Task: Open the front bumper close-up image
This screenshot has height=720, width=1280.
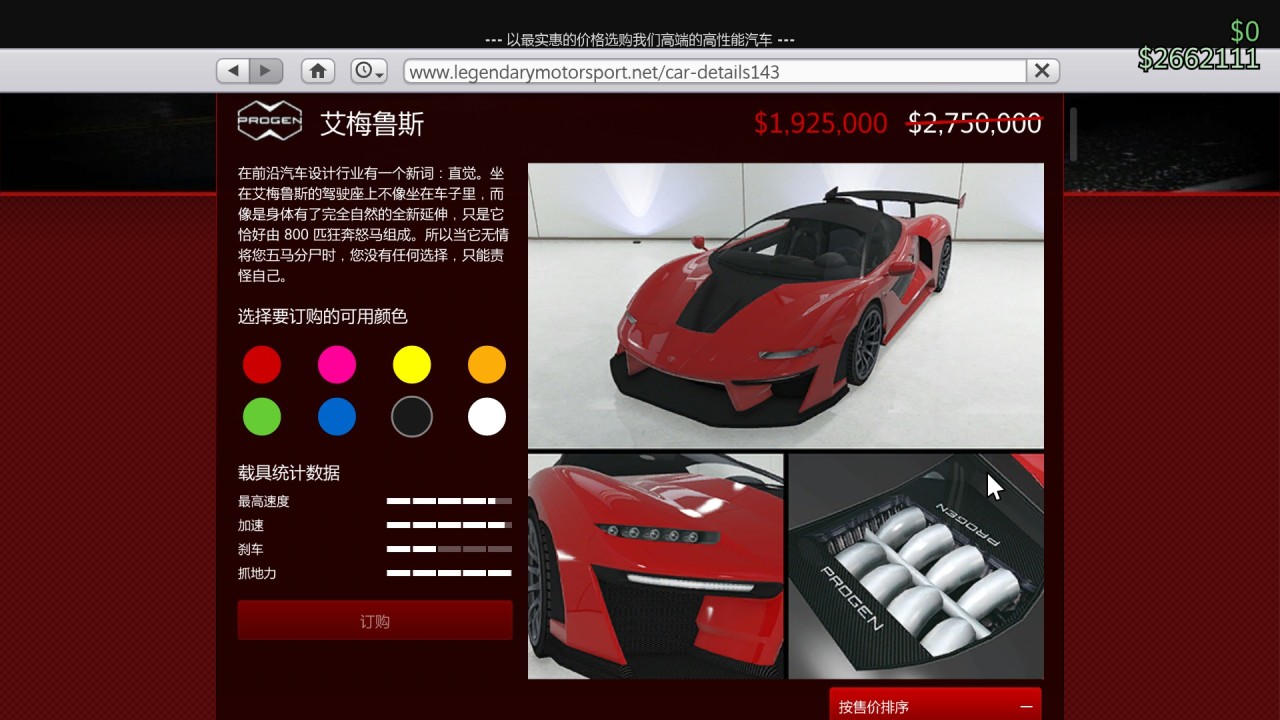Action: pyautogui.click(x=656, y=567)
